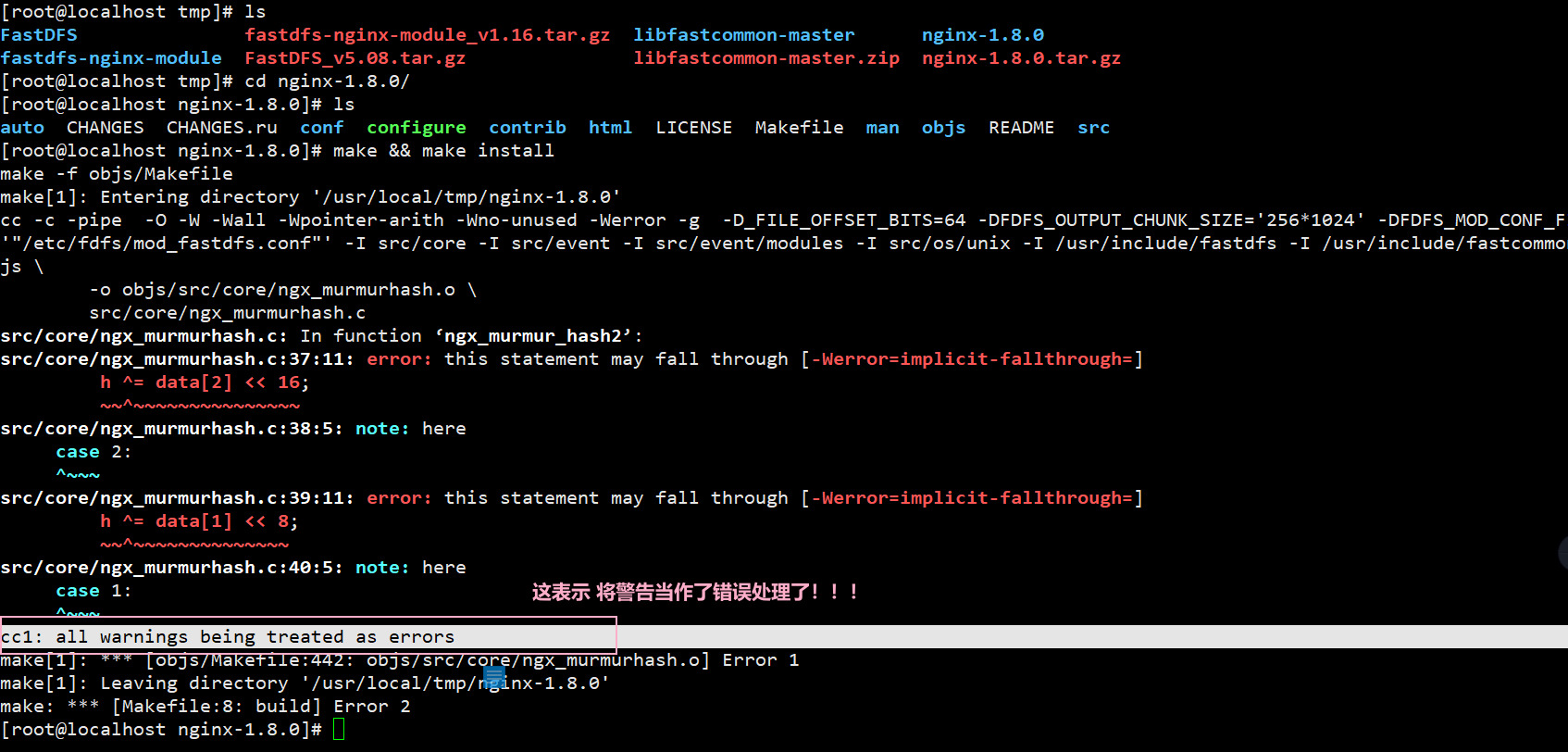Screen dimensions: 1568x752
Task: Click the 'case 2:' code line
Action: coord(93,452)
